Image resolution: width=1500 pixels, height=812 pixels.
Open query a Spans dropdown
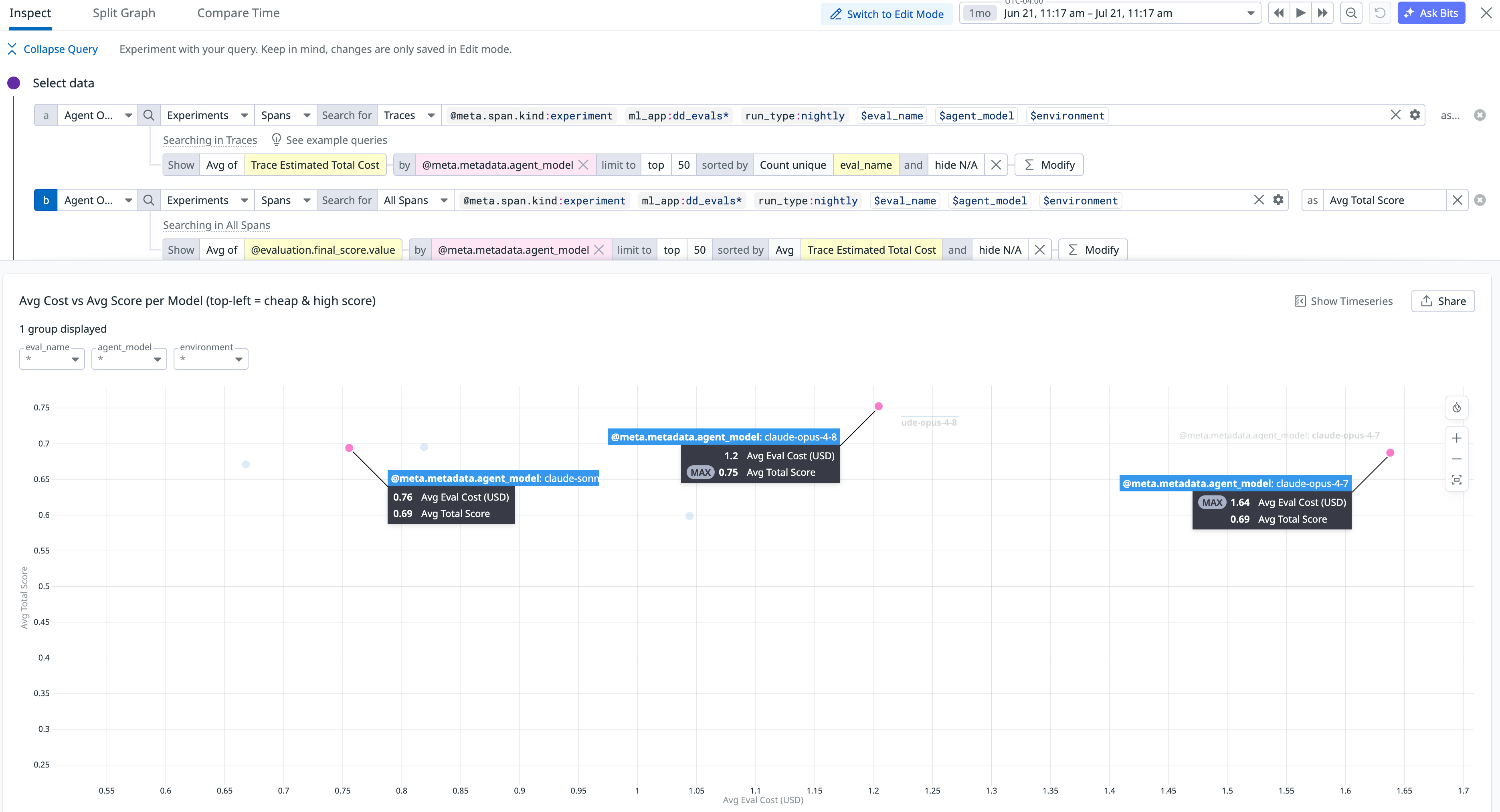(x=285, y=115)
